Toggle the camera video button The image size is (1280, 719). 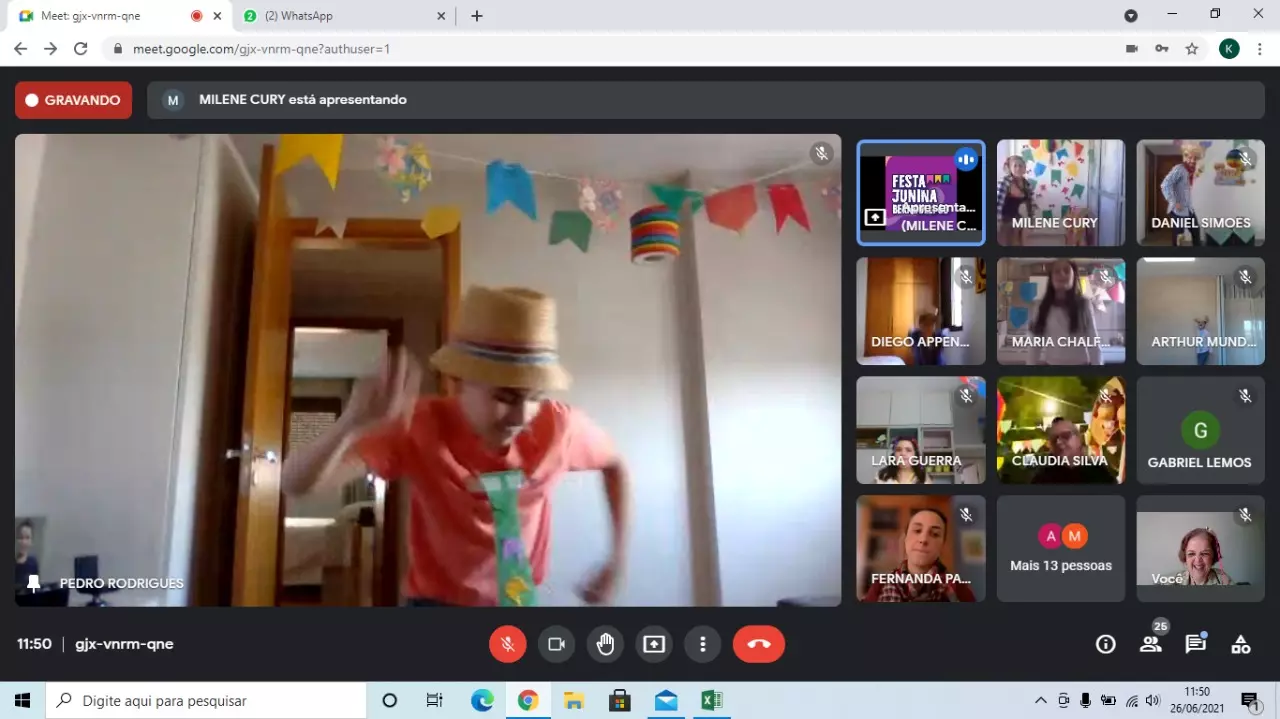[x=556, y=644]
